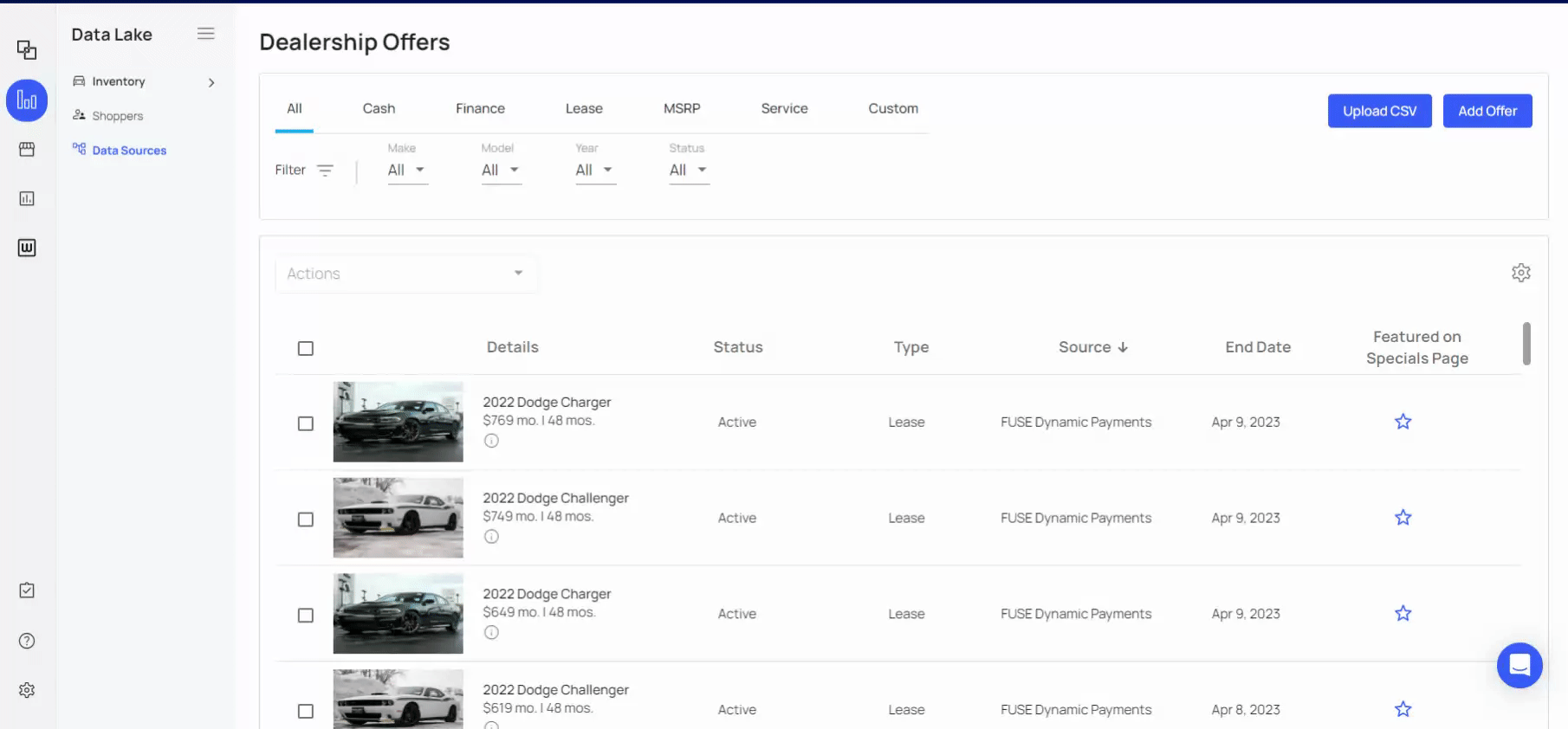1568x729 pixels.
Task: Open the table settings gear icon
Action: (x=1520, y=273)
